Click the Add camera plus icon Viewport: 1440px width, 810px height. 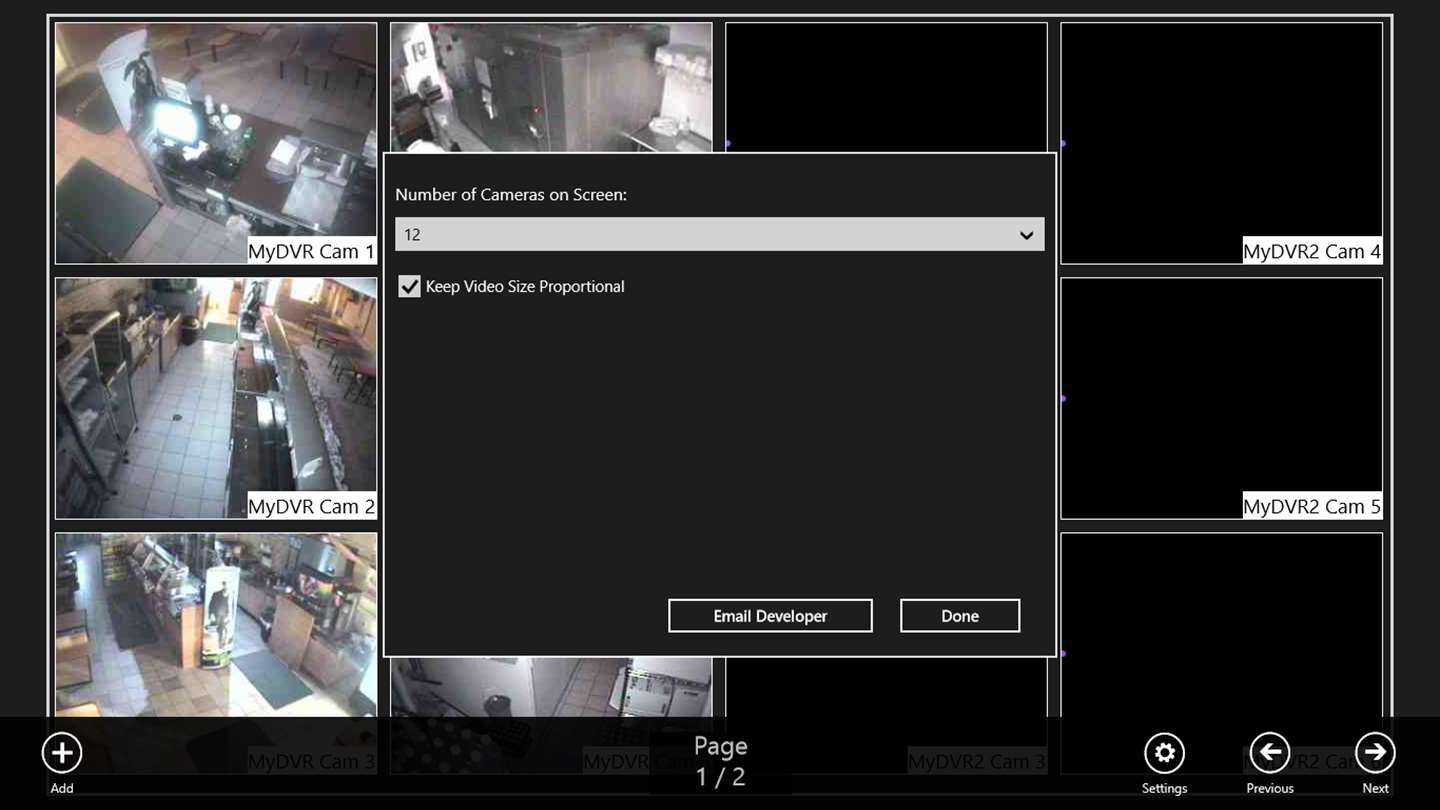tap(62, 753)
